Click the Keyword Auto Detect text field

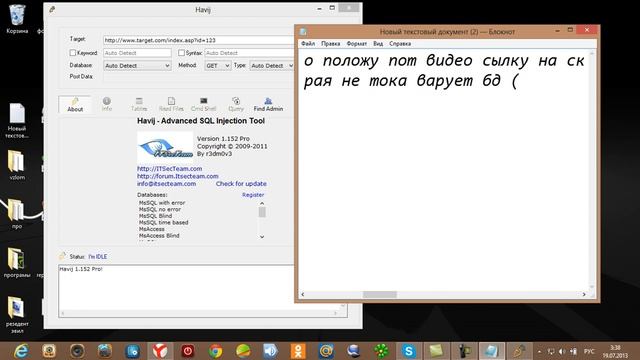pos(137,53)
